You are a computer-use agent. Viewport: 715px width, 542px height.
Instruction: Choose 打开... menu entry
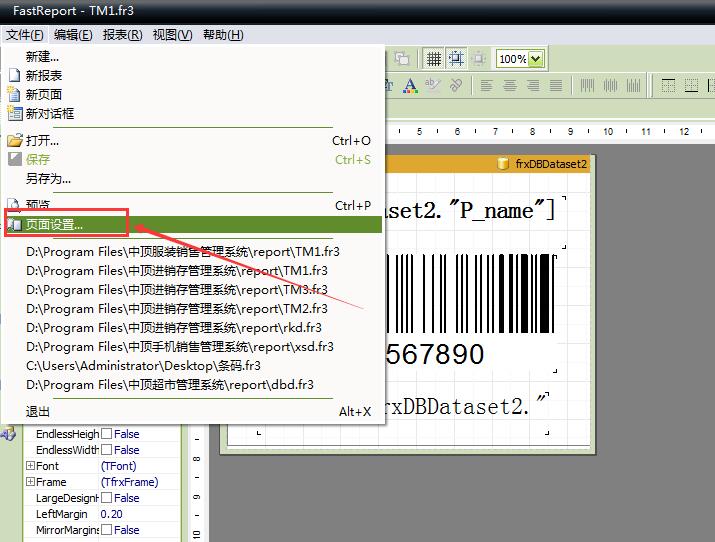pos(193,140)
